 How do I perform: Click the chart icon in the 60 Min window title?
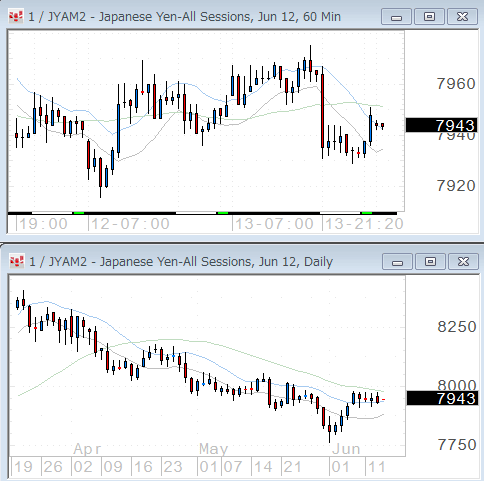pos(16,16)
